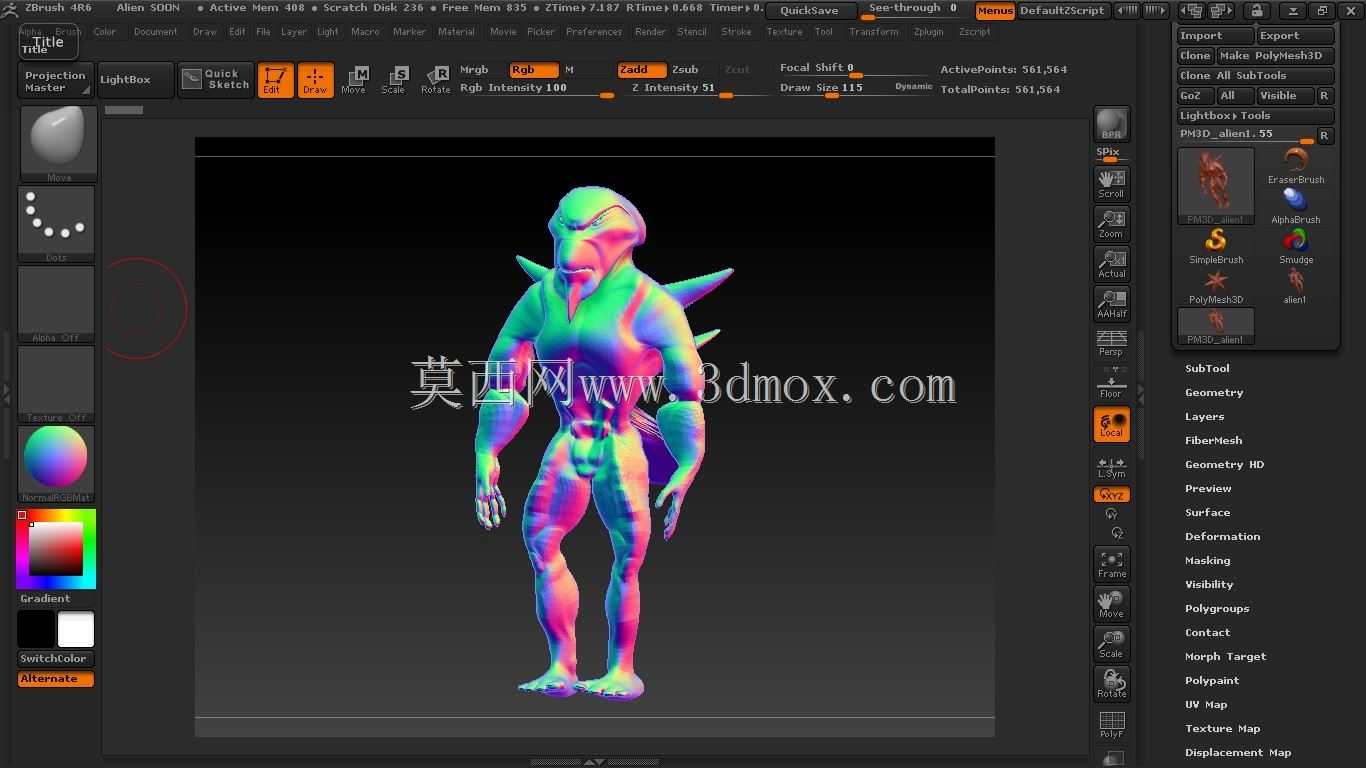Click Projection Master button
The height and width of the screenshot is (768, 1366).
tap(56, 81)
